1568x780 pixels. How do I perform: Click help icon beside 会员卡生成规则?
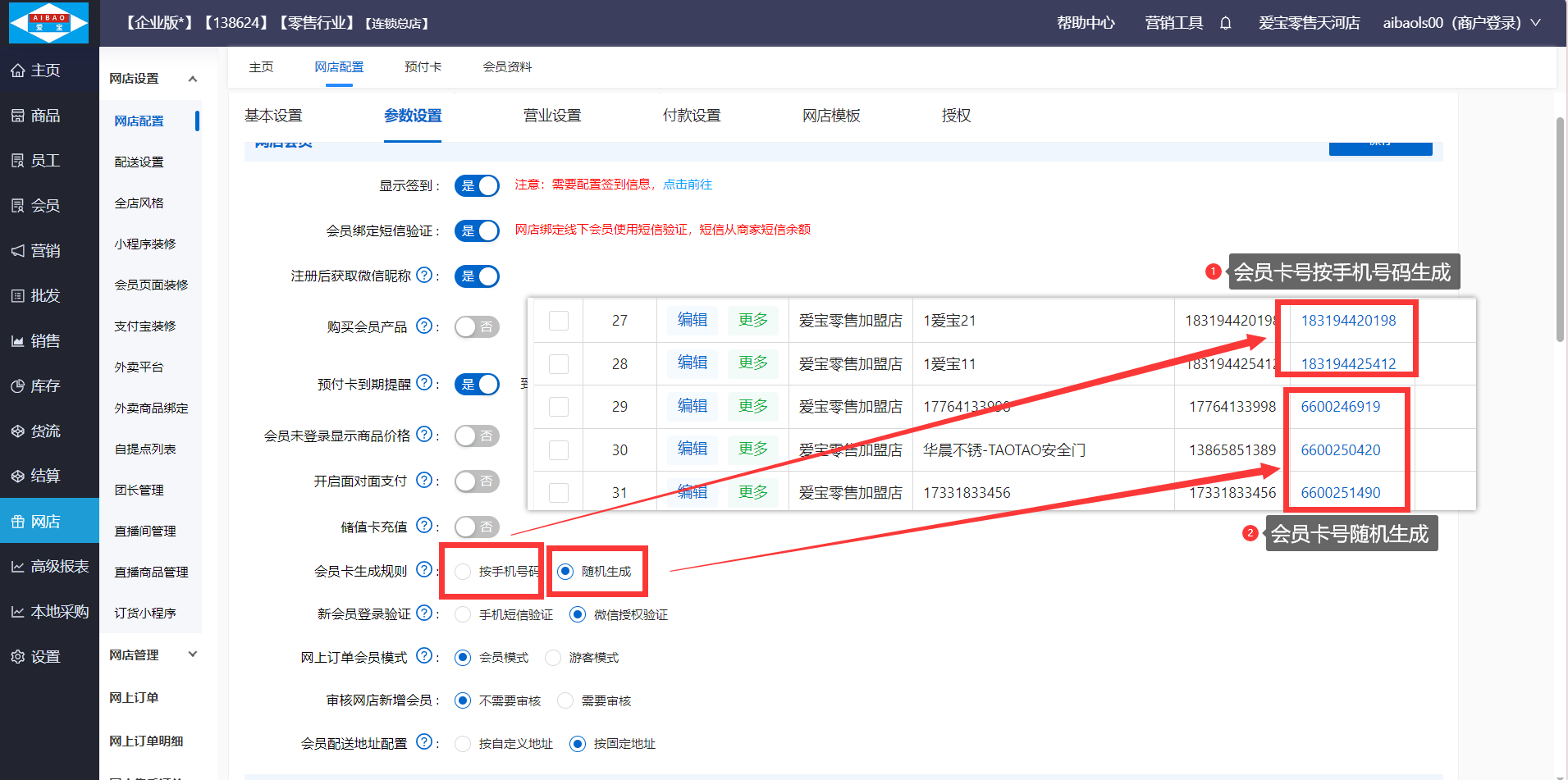(424, 570)
